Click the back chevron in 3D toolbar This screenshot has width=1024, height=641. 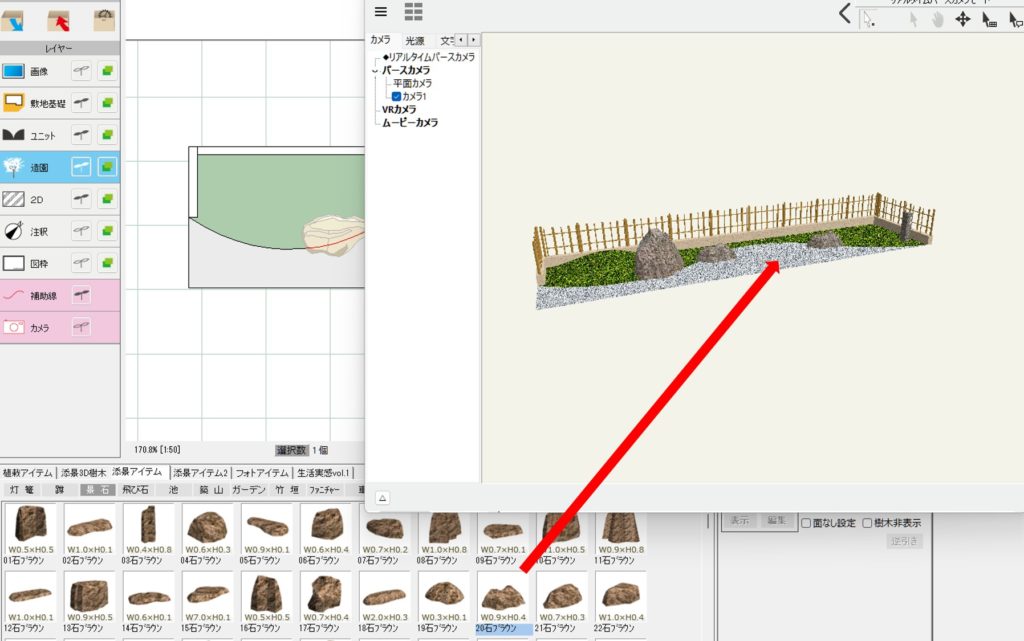(x=845, y=13)
